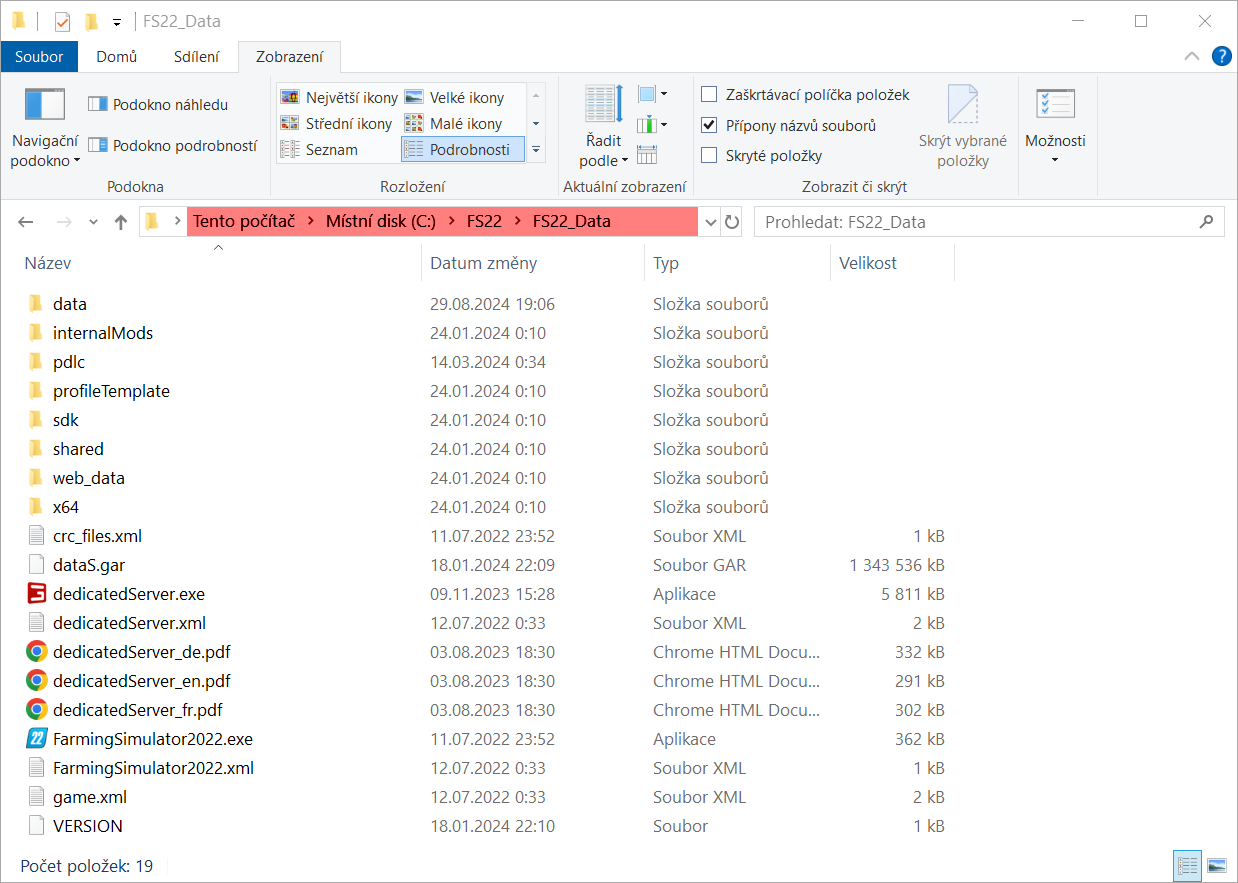Go up one folder level arrow
The width and height of the screenshot is (1238, 883).
[x=121, y=222]
